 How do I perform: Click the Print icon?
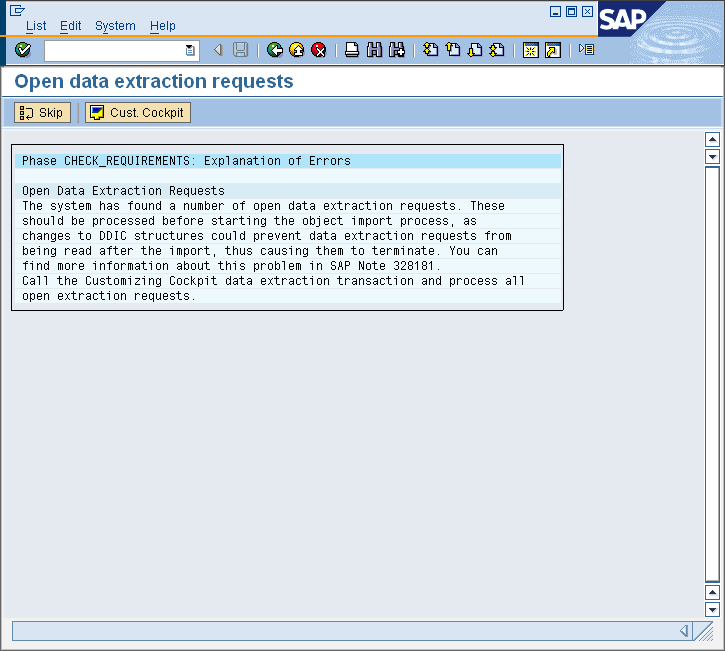click(352, 49)
